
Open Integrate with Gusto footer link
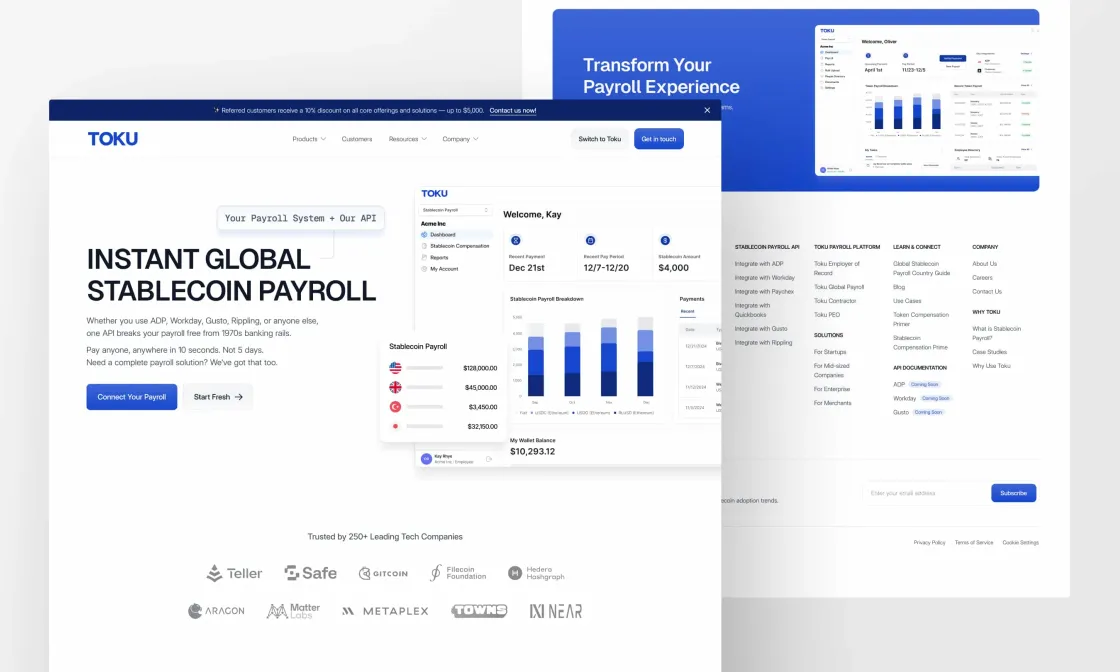click(761, 329)
